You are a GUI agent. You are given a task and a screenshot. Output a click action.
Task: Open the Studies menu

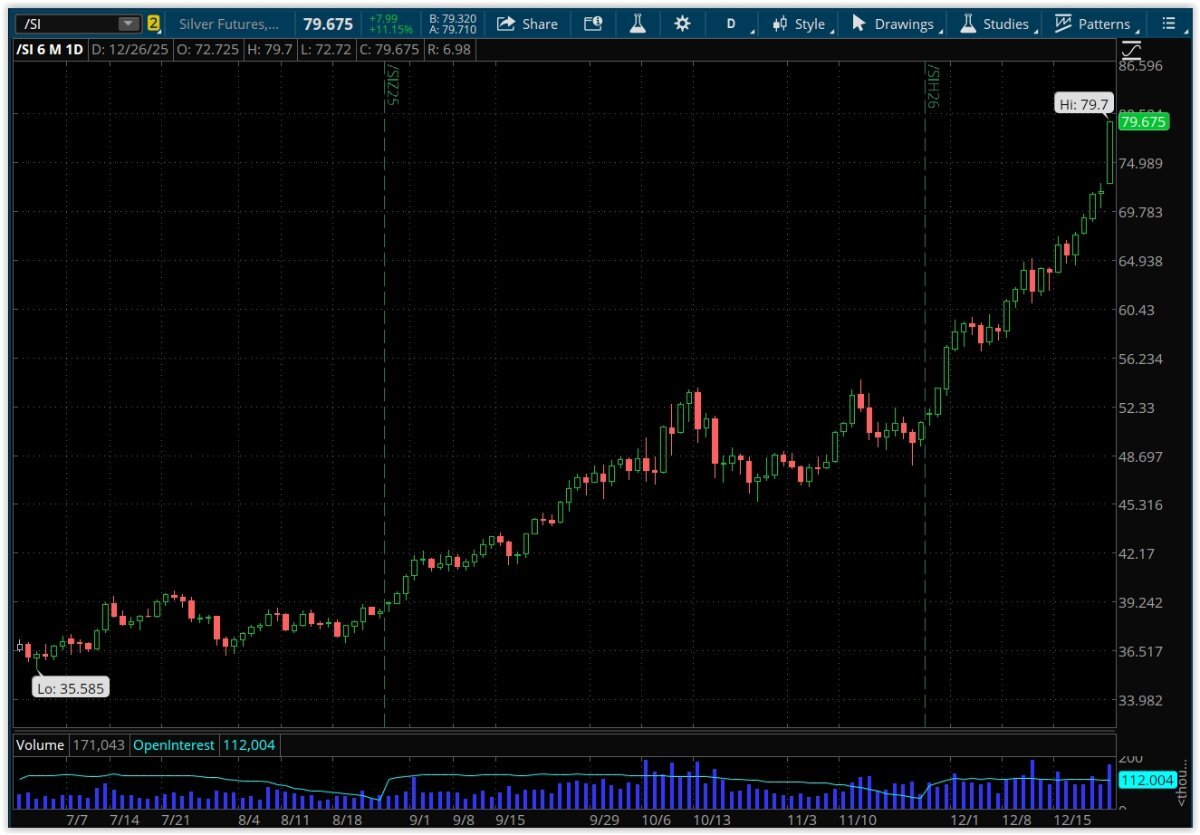[x=1005, y=24]
